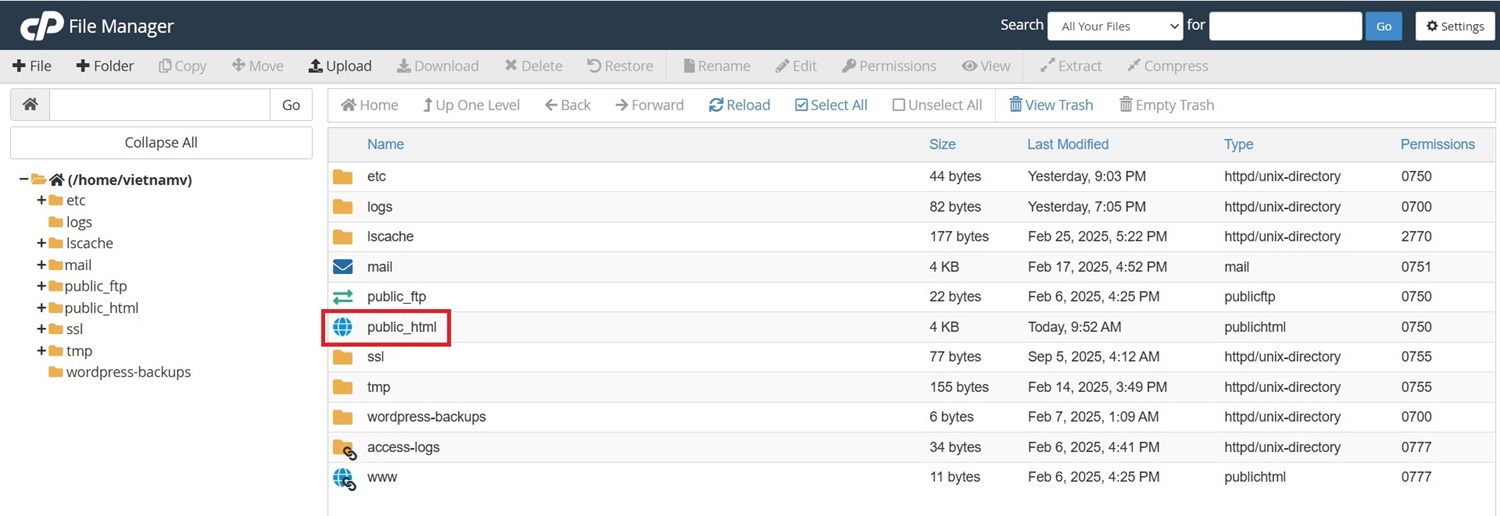Expand the mail folder in tree

(x=42, y=265)
